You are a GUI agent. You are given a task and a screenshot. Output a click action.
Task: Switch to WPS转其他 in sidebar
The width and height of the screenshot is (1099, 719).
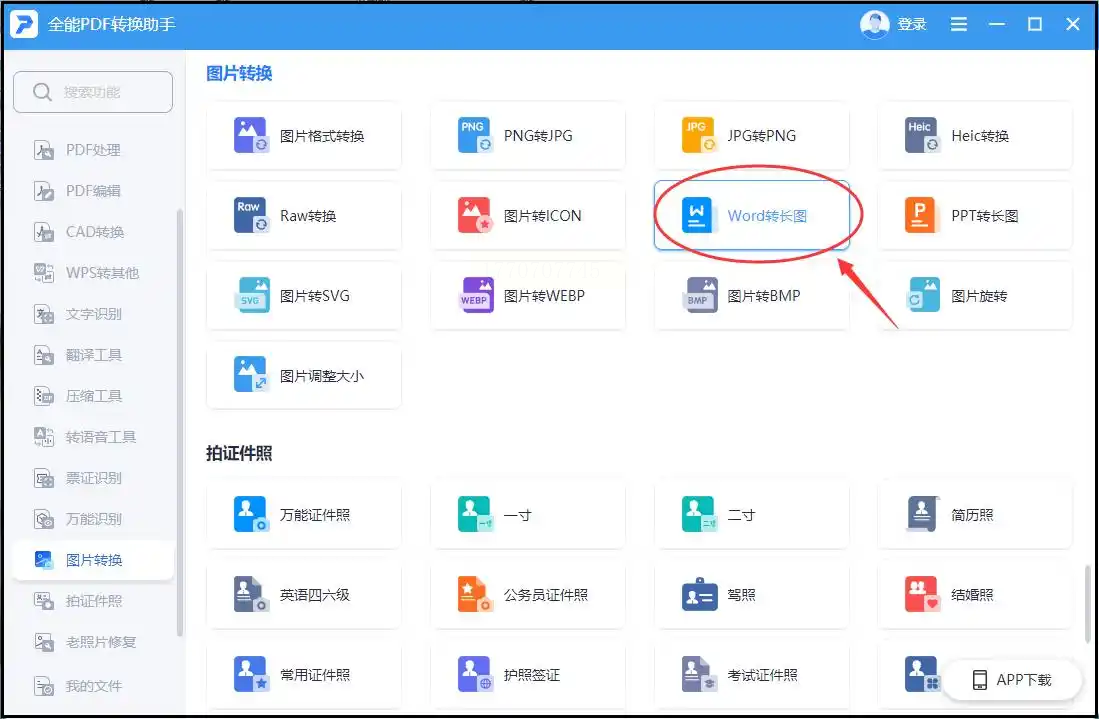point(93,273)
